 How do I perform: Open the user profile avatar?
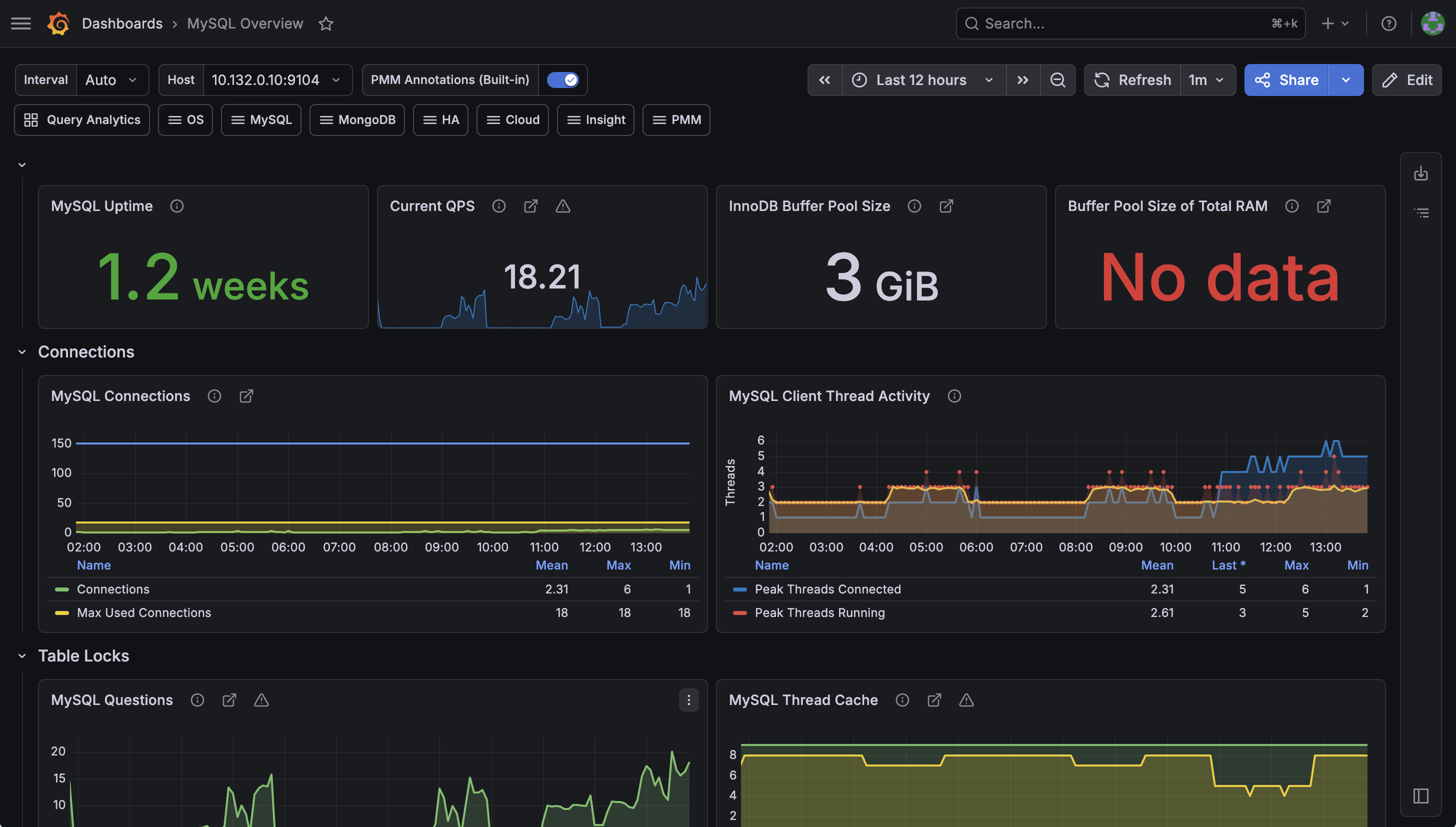[1432, 23]
